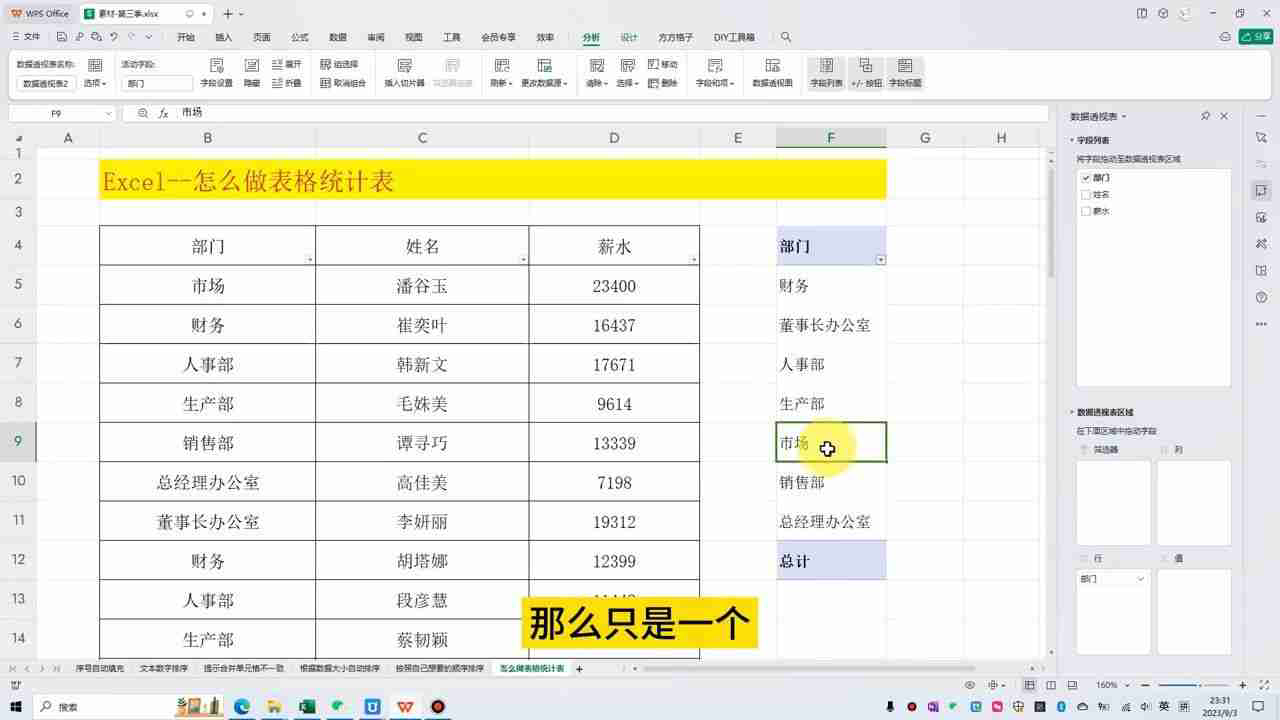
Task: Open the 插入 ribbon tab
Action: (224, 37)
